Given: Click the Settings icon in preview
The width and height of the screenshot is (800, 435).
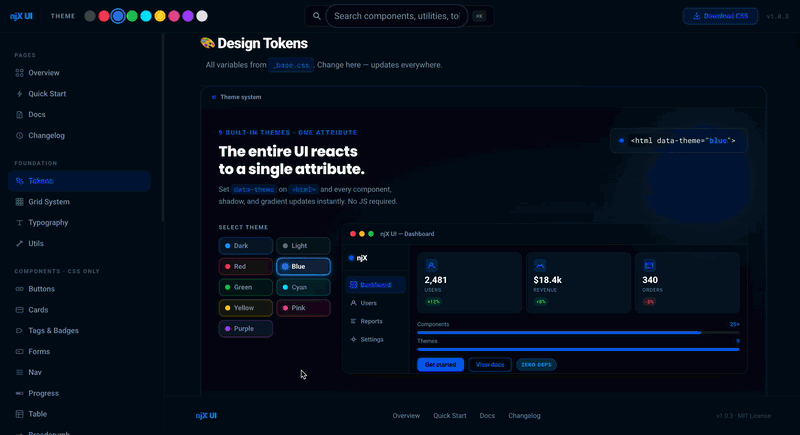Looking at the screenshot, I should pyautogui.click(x=353, y=340).
